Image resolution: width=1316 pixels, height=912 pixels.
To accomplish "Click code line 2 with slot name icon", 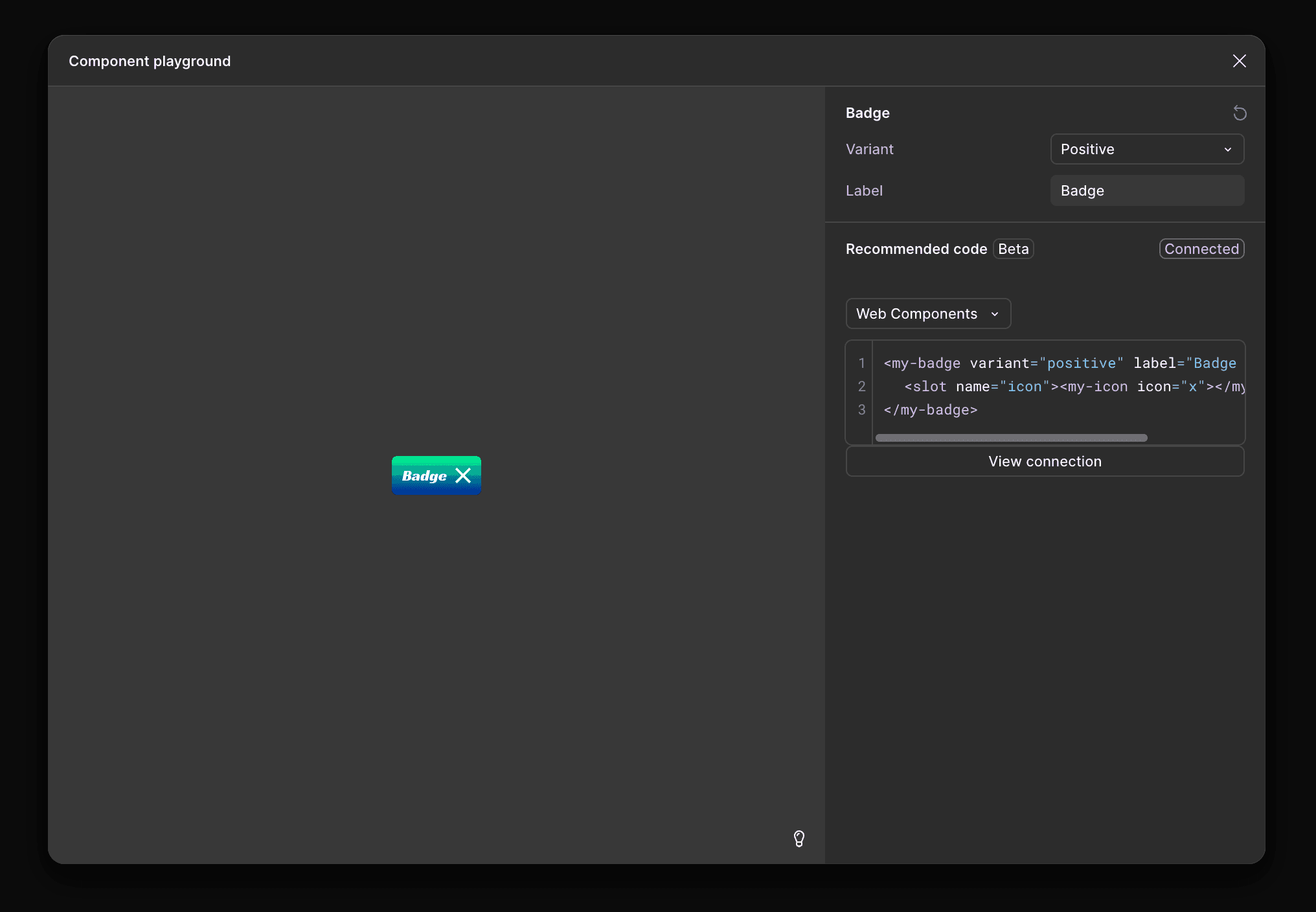I will click(x=1074, y=387).
